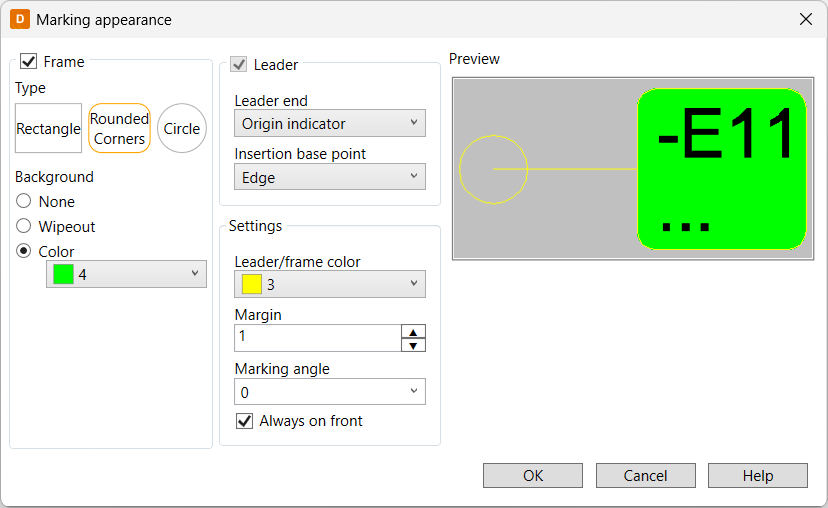This screenshot has width=828, height=508.
Task: Open the Marking angle dropdown
Action: pos(330,392)
